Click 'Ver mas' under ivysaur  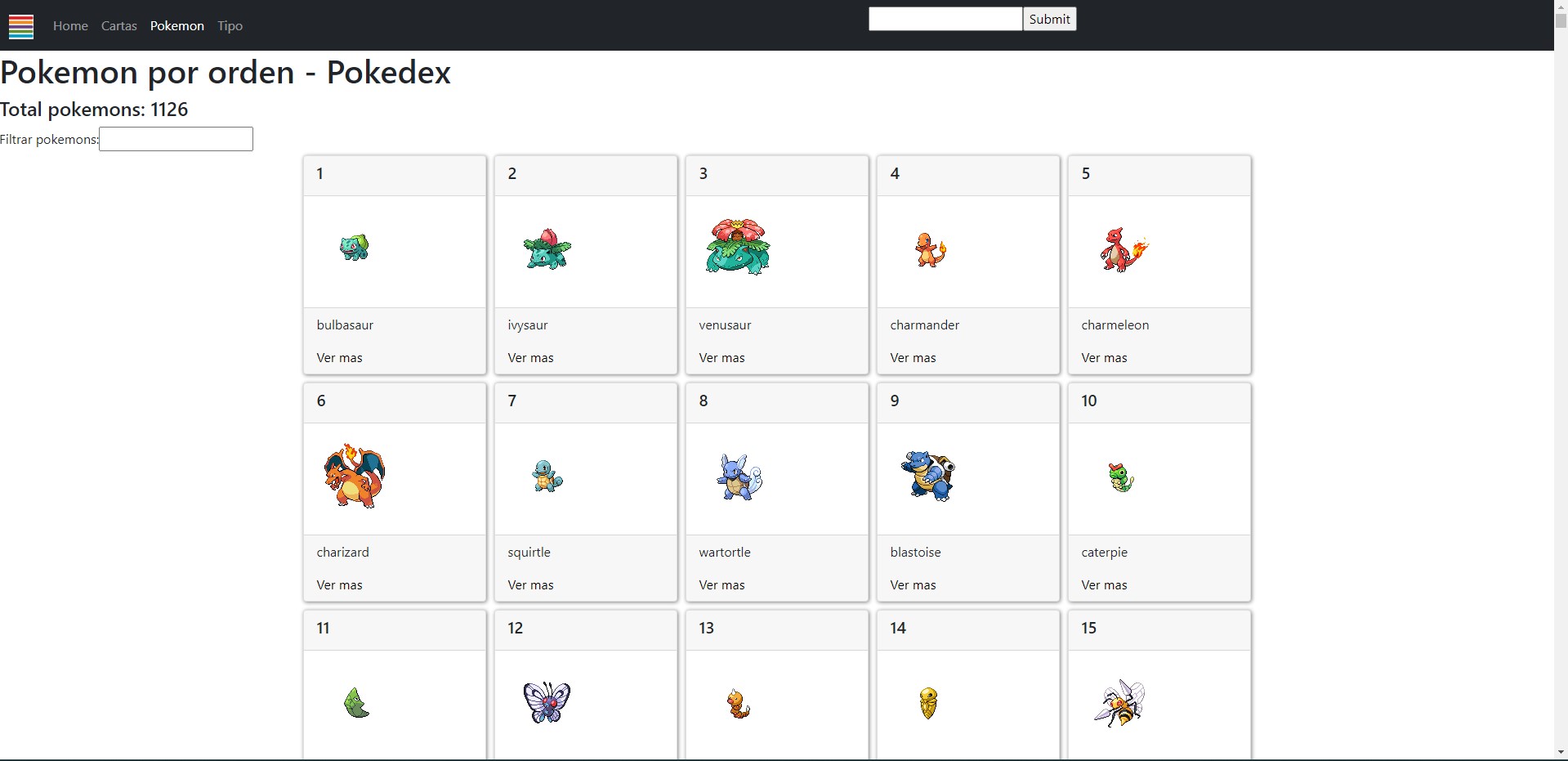coord(530,357)
